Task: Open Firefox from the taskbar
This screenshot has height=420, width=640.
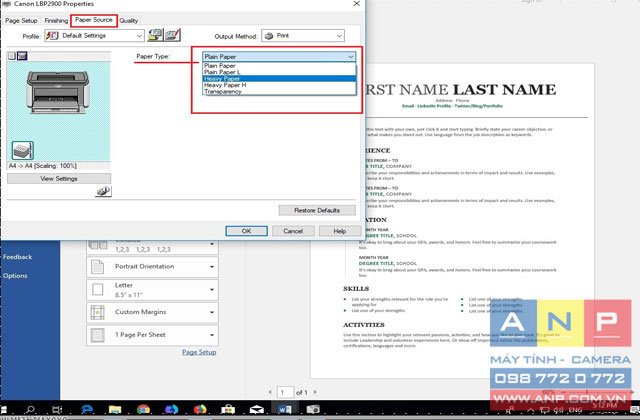Action: (200, 409)
